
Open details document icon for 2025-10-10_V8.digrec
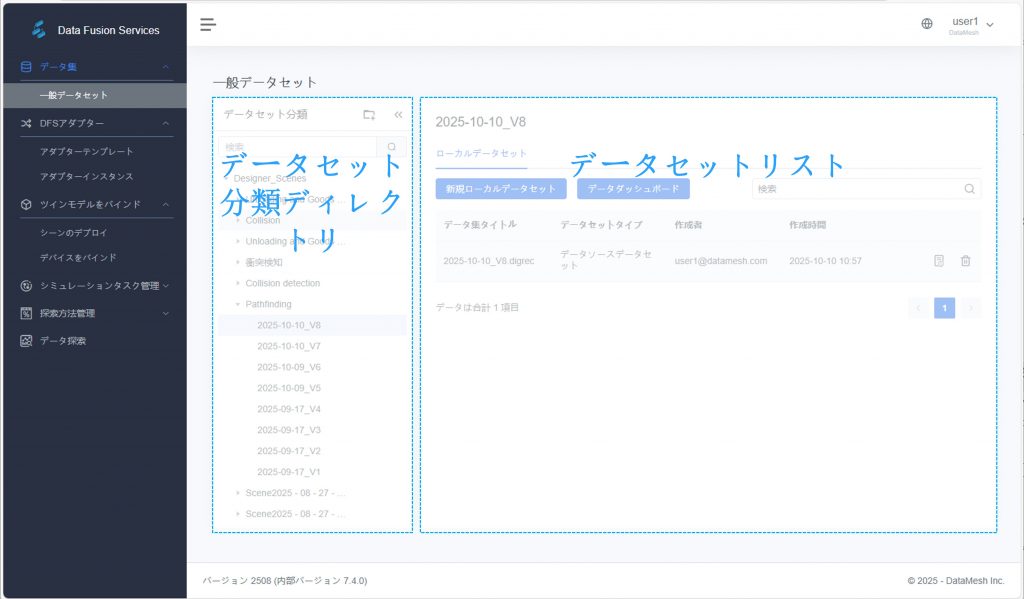coord(939,261)
